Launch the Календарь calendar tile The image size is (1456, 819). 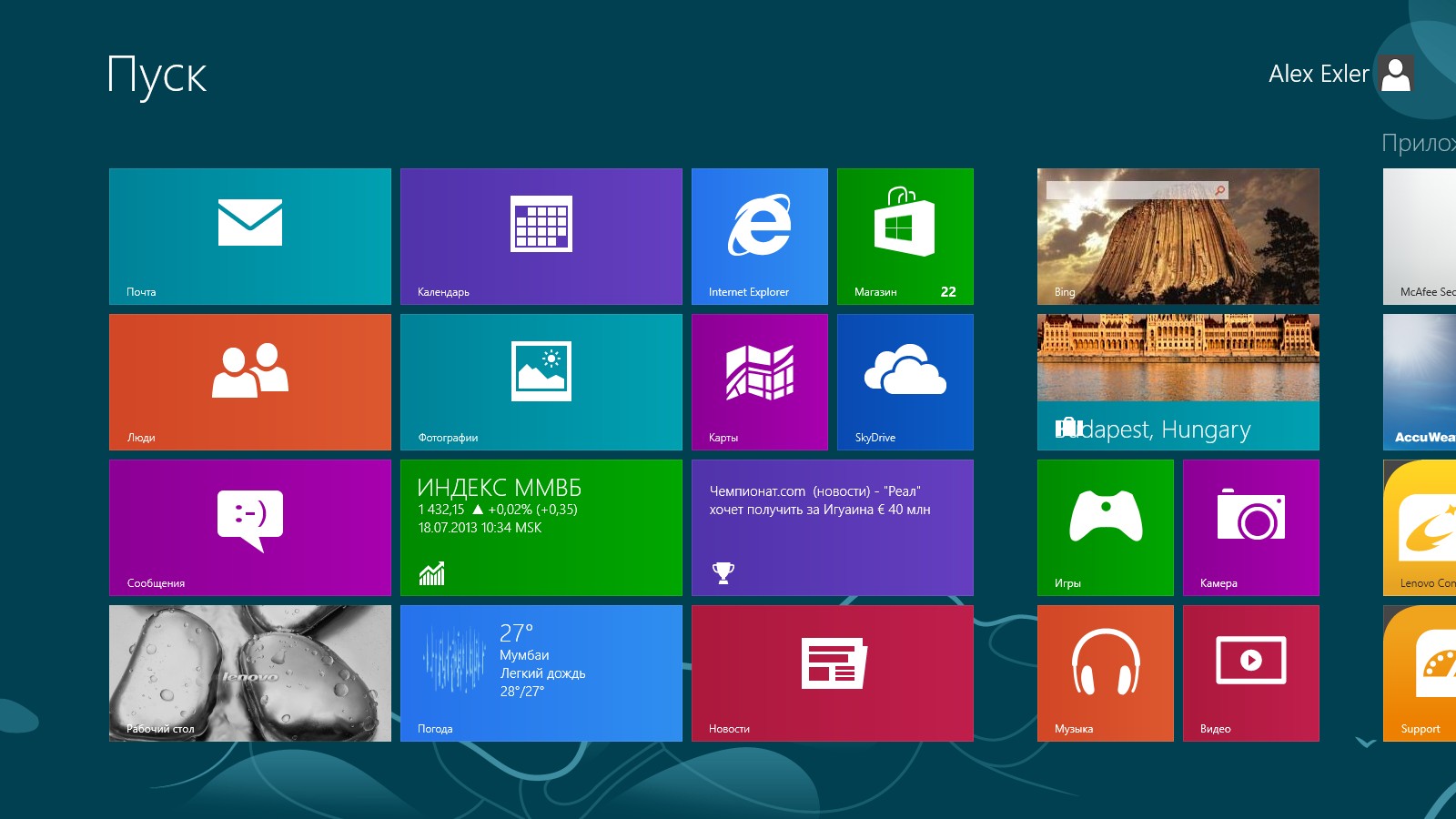point(541,237)
